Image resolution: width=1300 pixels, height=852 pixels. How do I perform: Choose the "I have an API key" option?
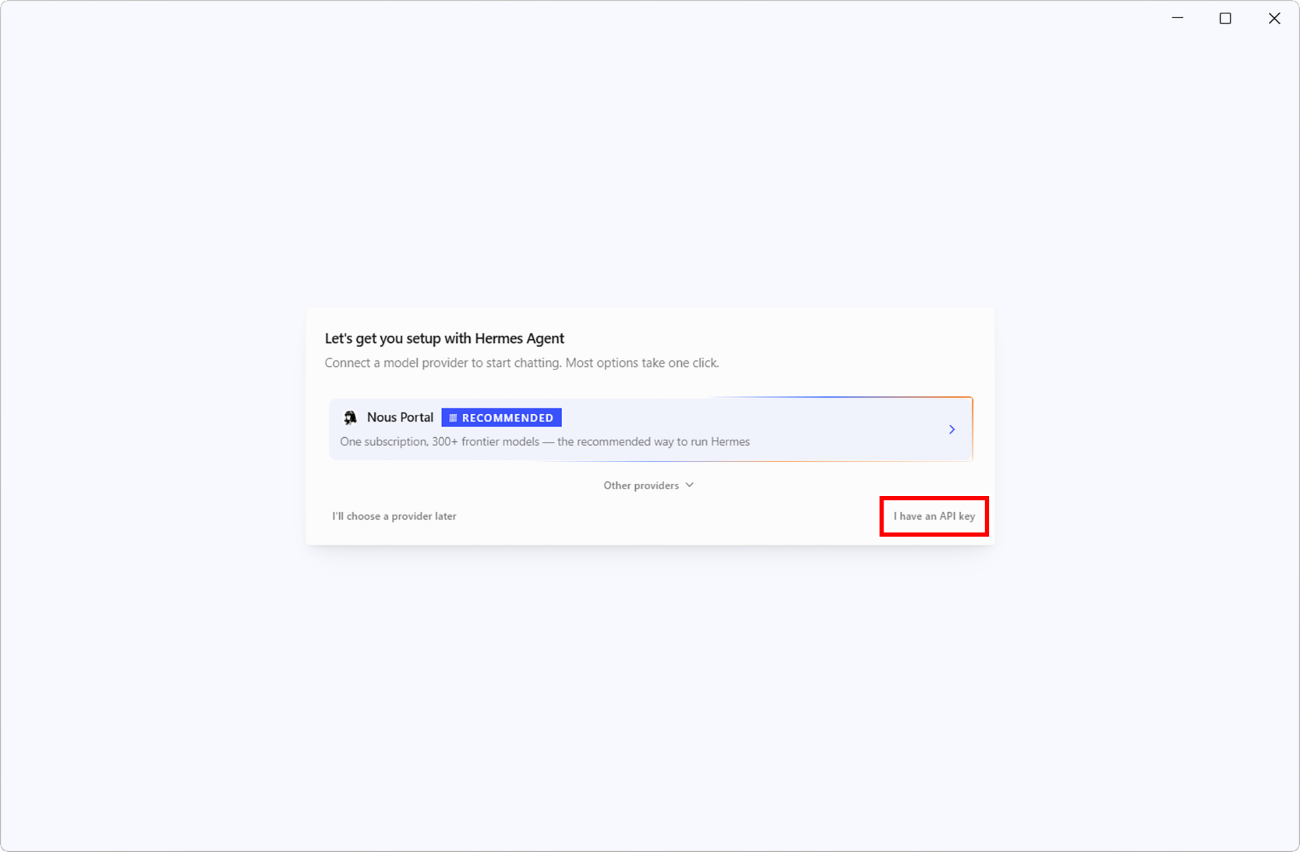coord(934,516)
